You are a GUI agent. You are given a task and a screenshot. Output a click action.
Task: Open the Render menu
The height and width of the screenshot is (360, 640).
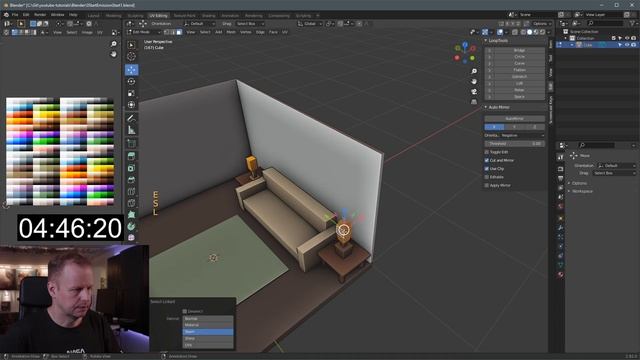tap(40, 15)
